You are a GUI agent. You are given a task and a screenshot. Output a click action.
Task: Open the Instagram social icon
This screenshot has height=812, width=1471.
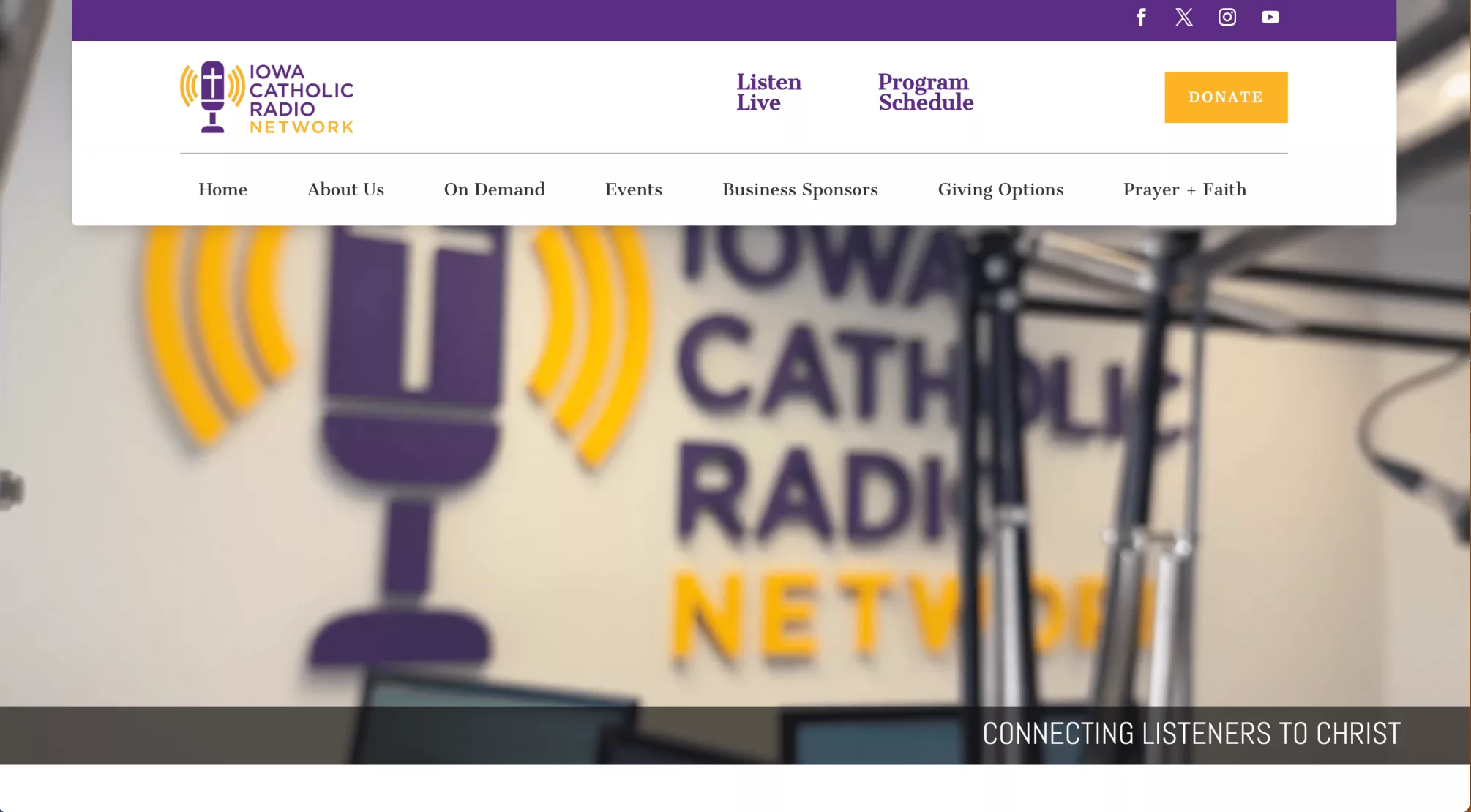click(1227, 17)
